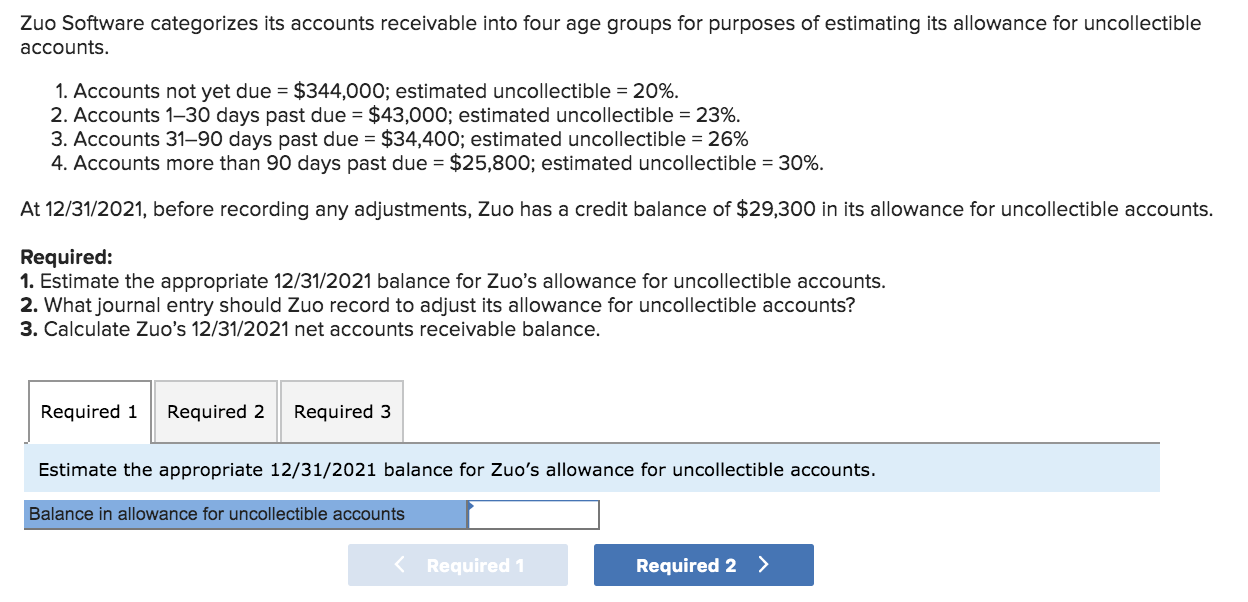The height and width of the screenshot is (602, 1248).
Task: Click the left arrow on Required 1 button
Action: 399,565
